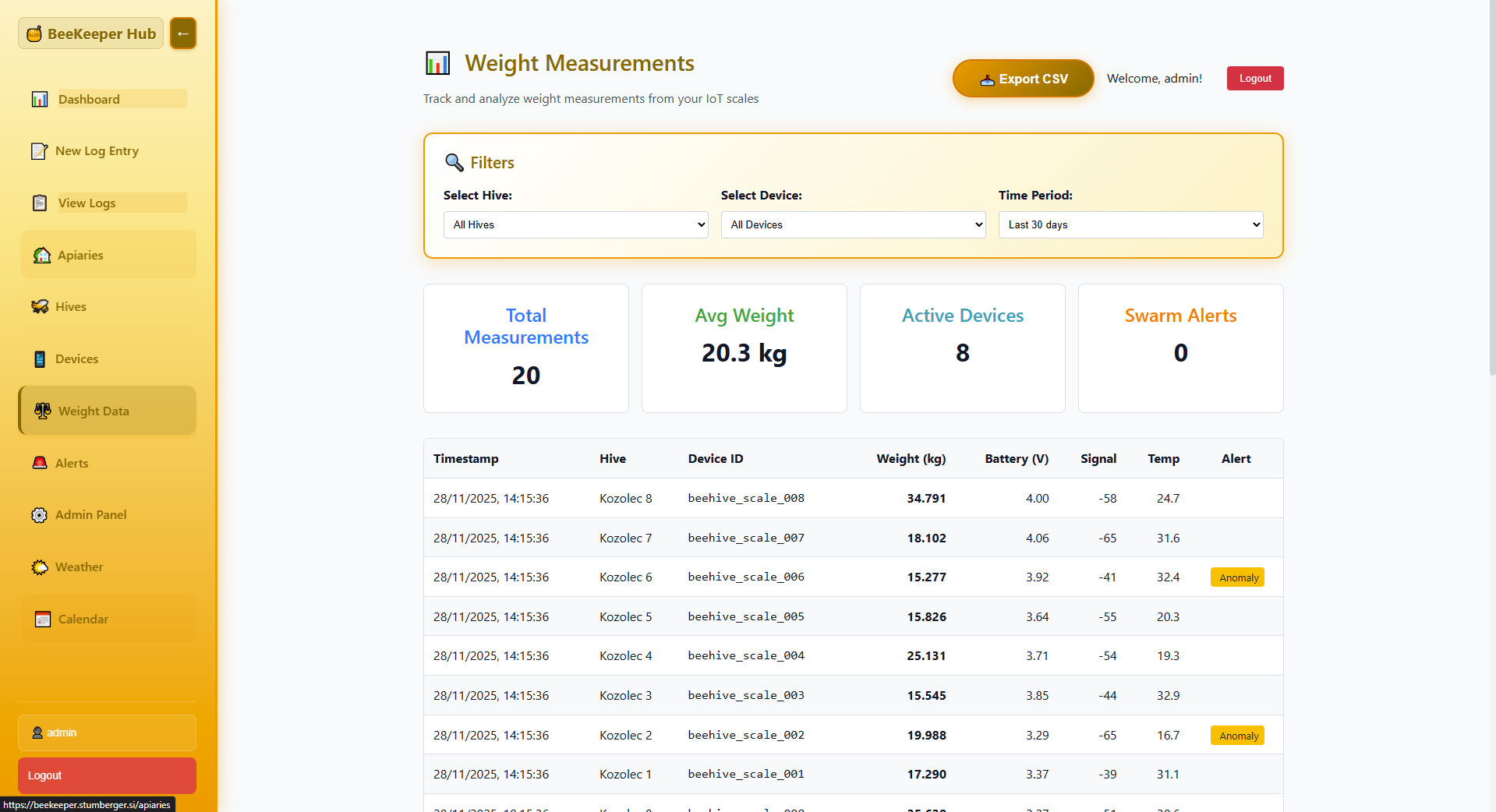
Task: Click device ID beehive_scale_008
Action: [x=746, y=498]
